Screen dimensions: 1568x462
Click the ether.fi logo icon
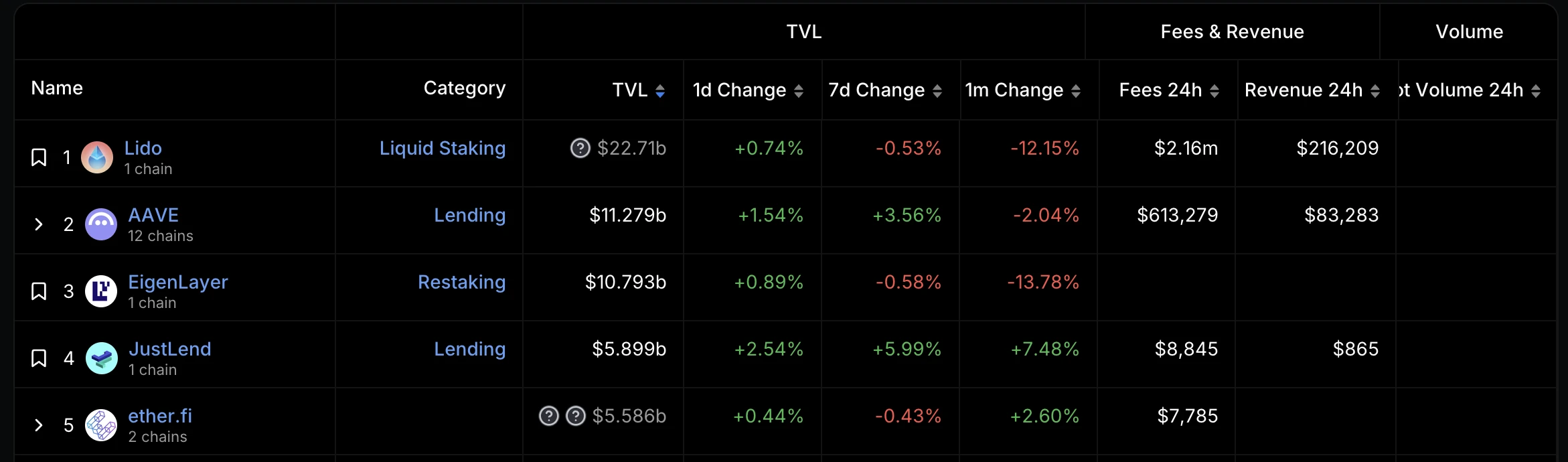coord(101,425)
